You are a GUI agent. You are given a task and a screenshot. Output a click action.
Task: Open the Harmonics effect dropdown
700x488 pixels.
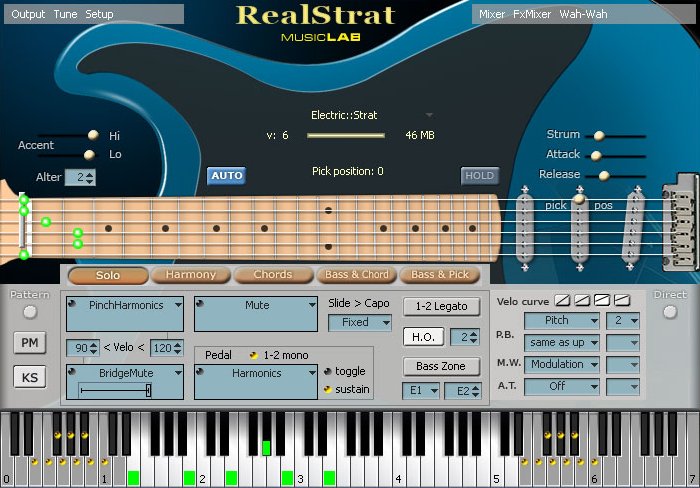pyautogui.click(x=312, y=372)
